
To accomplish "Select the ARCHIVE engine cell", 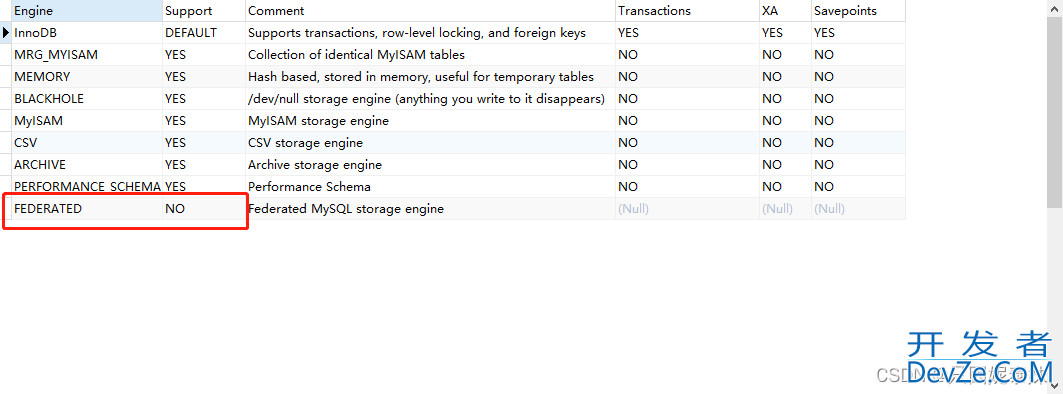I will (x=87, y=165).
